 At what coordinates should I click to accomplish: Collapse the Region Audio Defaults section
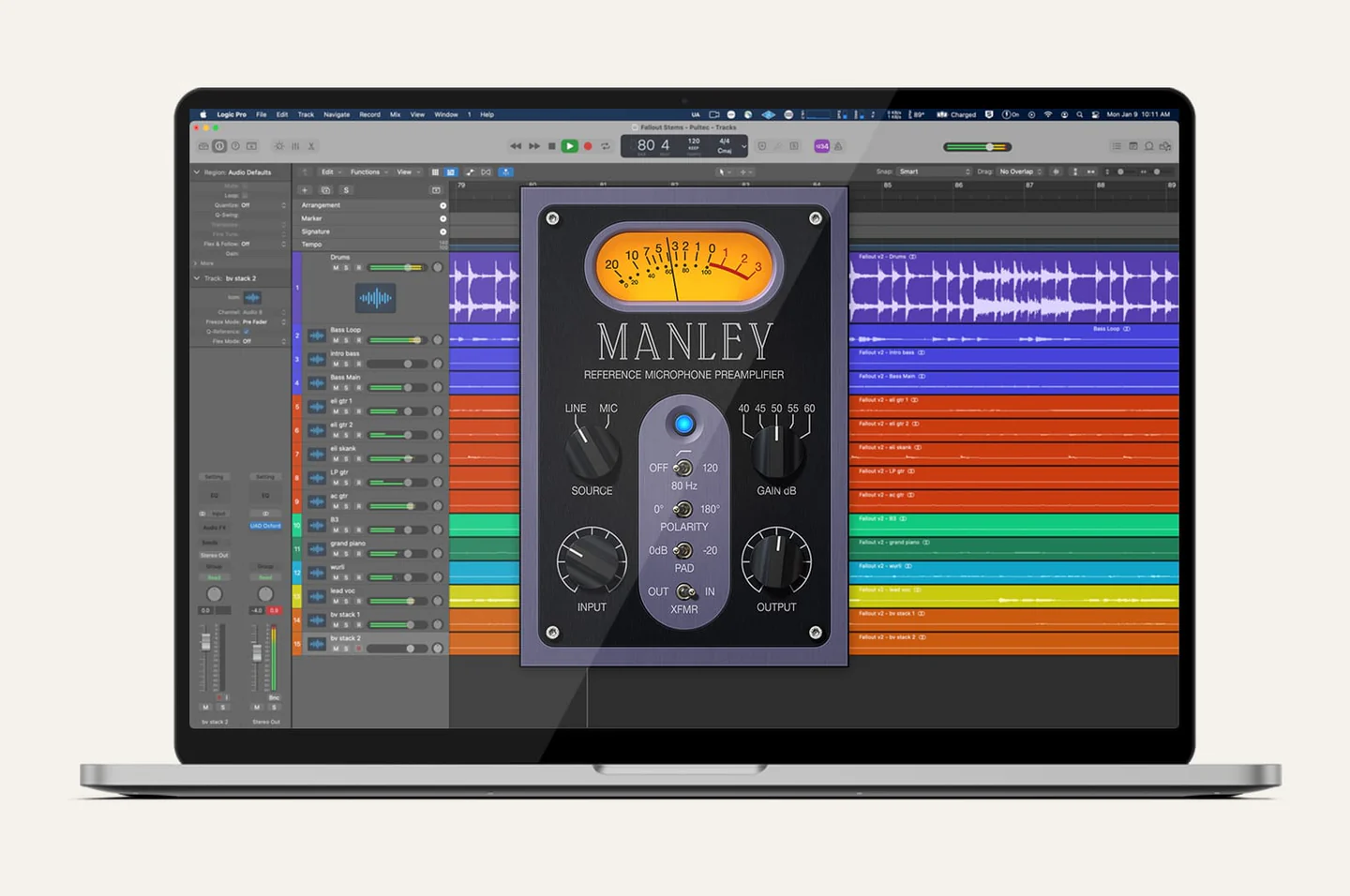(196, 172)
